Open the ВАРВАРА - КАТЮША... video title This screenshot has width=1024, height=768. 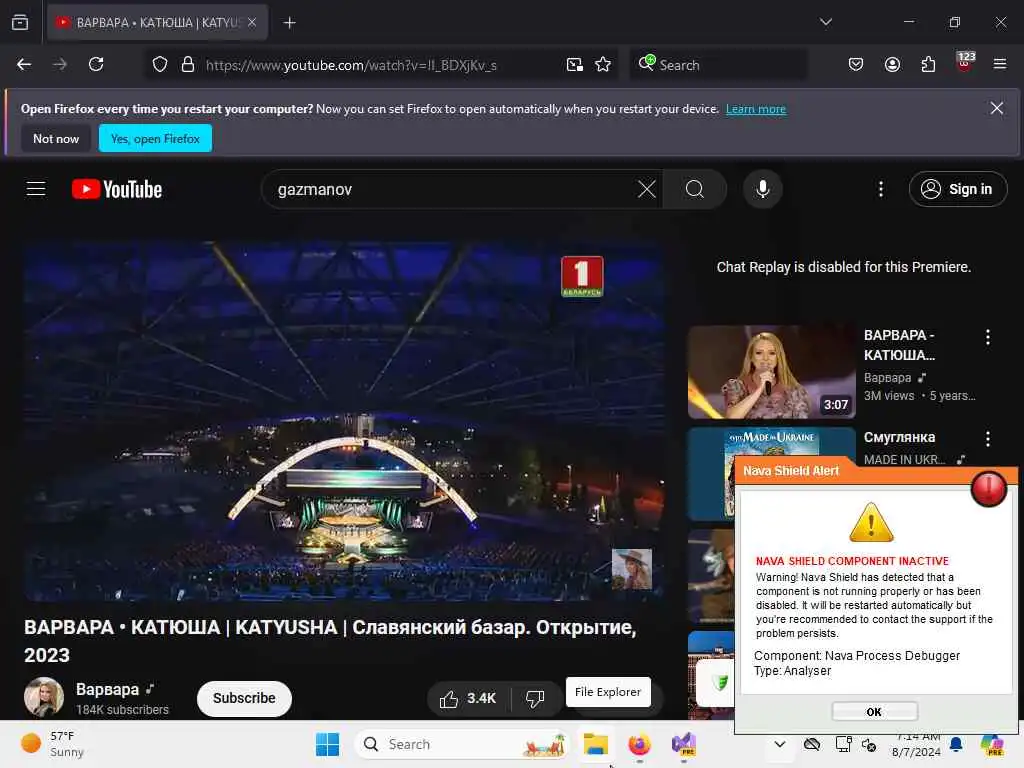tap(899, 345)
